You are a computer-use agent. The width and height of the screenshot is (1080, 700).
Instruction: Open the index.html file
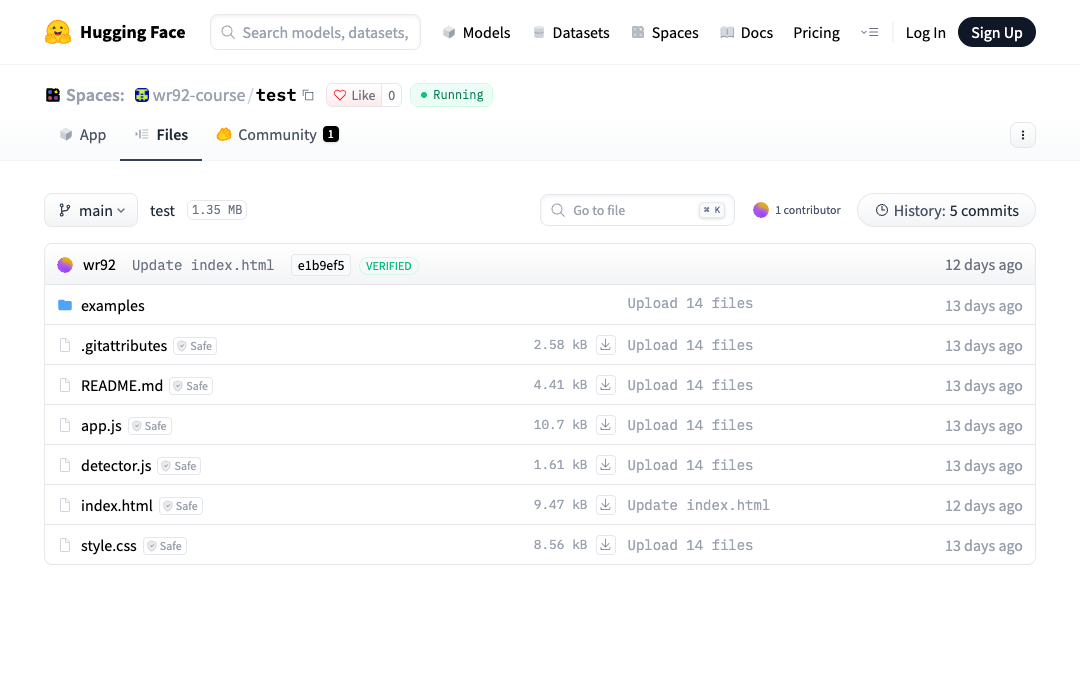(x=117, y=505)
